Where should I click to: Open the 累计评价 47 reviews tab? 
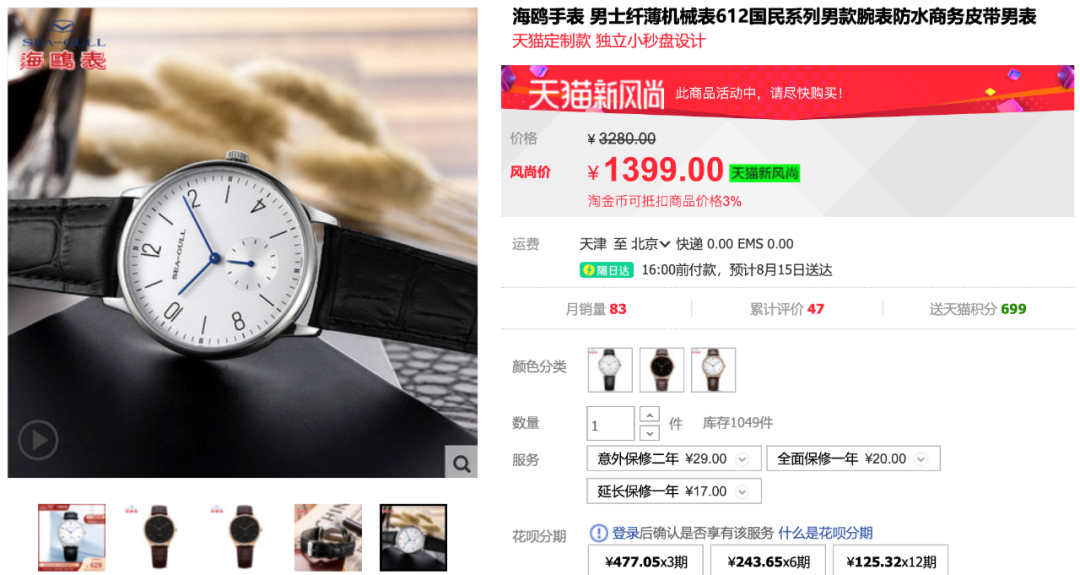coord(787,309)
